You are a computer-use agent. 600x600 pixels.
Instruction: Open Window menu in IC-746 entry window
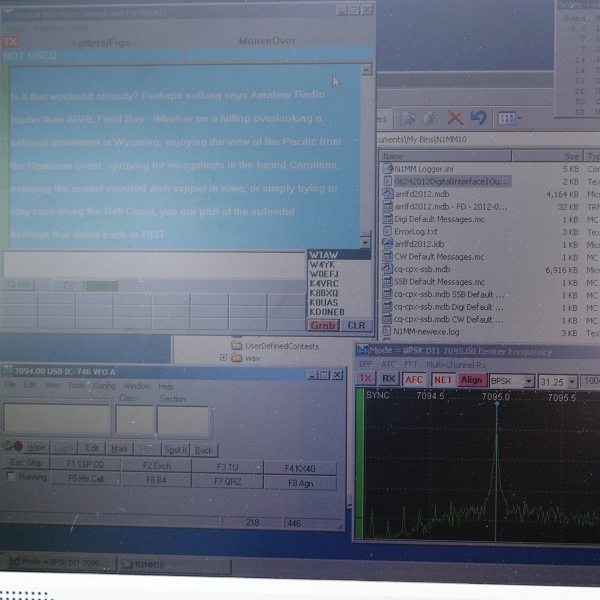137,386
